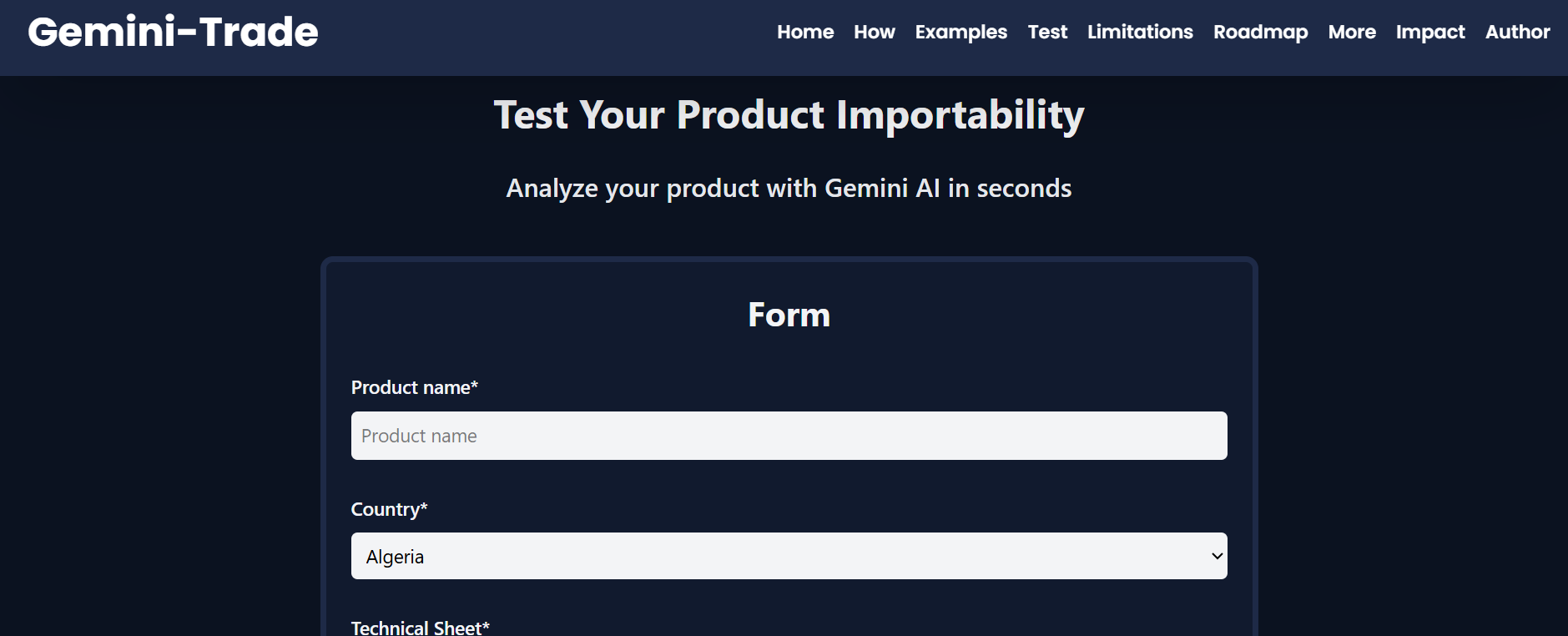Open the How section link

(x=874, y=32)
